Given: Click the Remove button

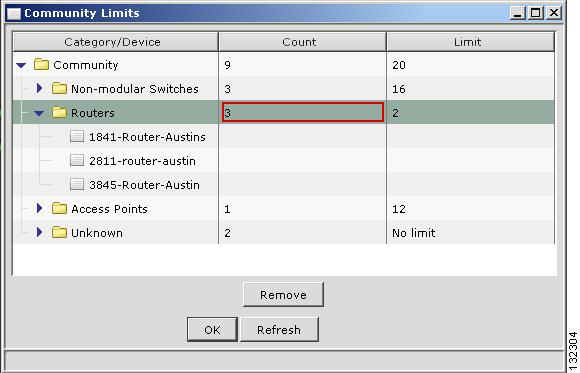Looking at the screenshot, I should point(283,295).
